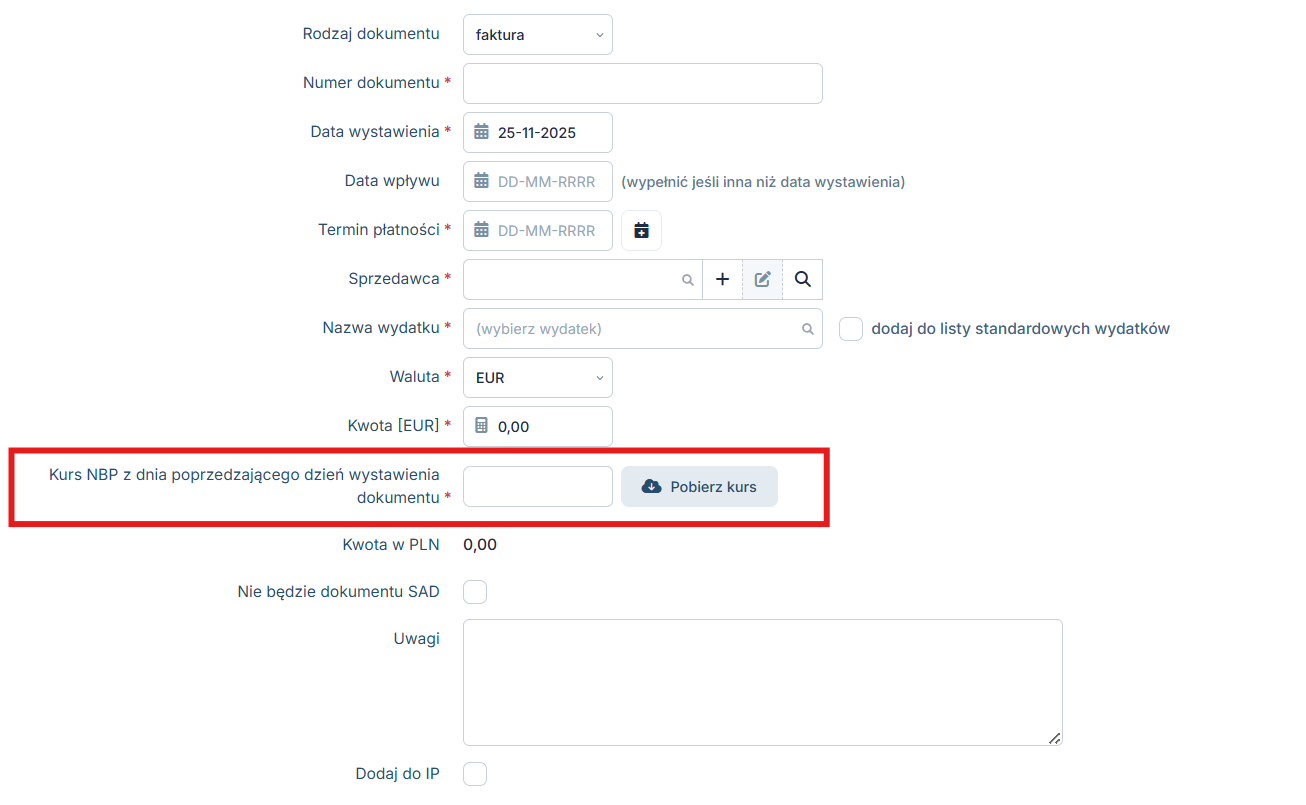Click calendar icon in Data wystawienia field
Screen dimensions: 1306x805
pos(481,133)
